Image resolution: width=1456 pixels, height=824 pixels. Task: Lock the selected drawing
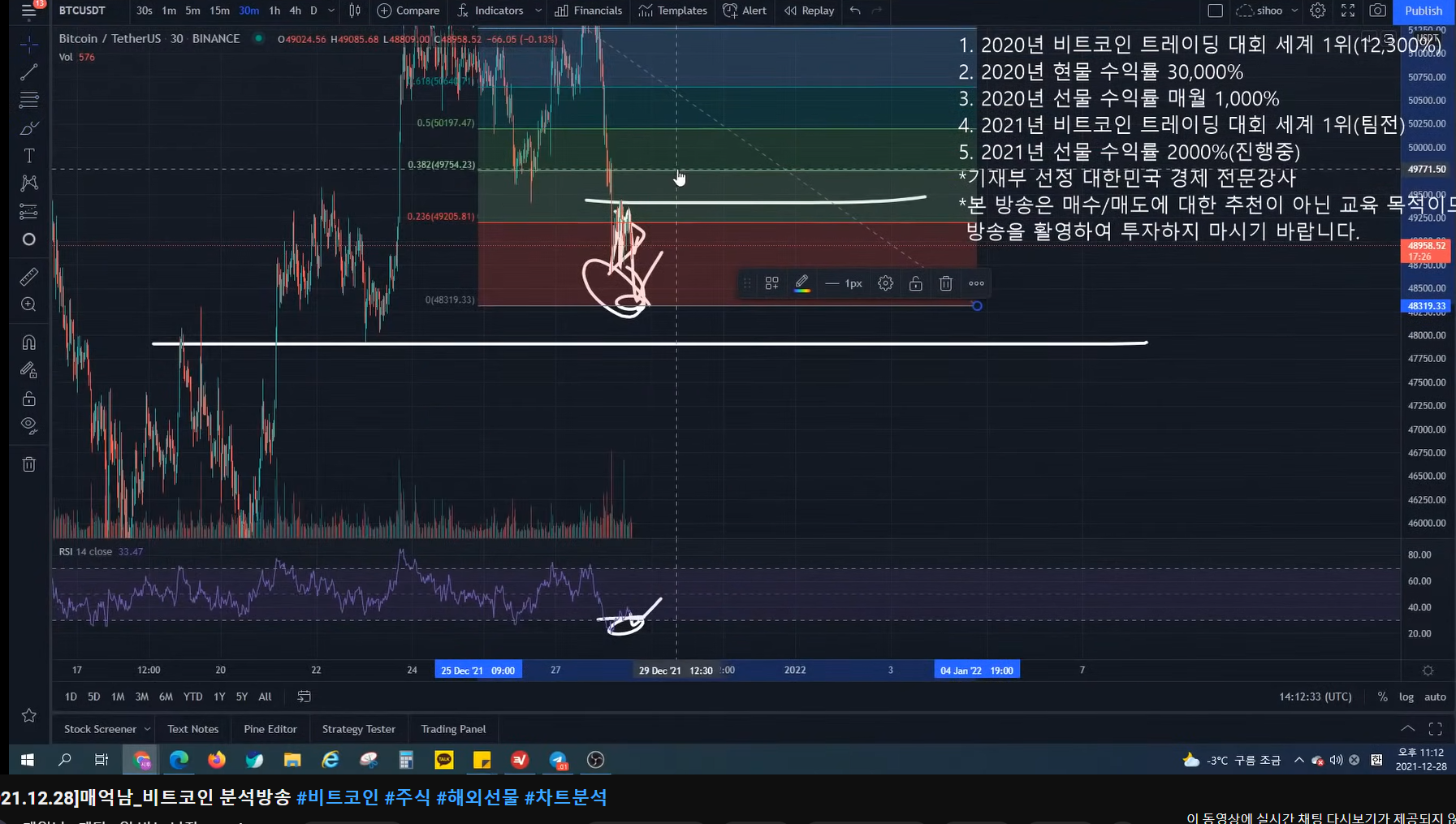[915, 283]
